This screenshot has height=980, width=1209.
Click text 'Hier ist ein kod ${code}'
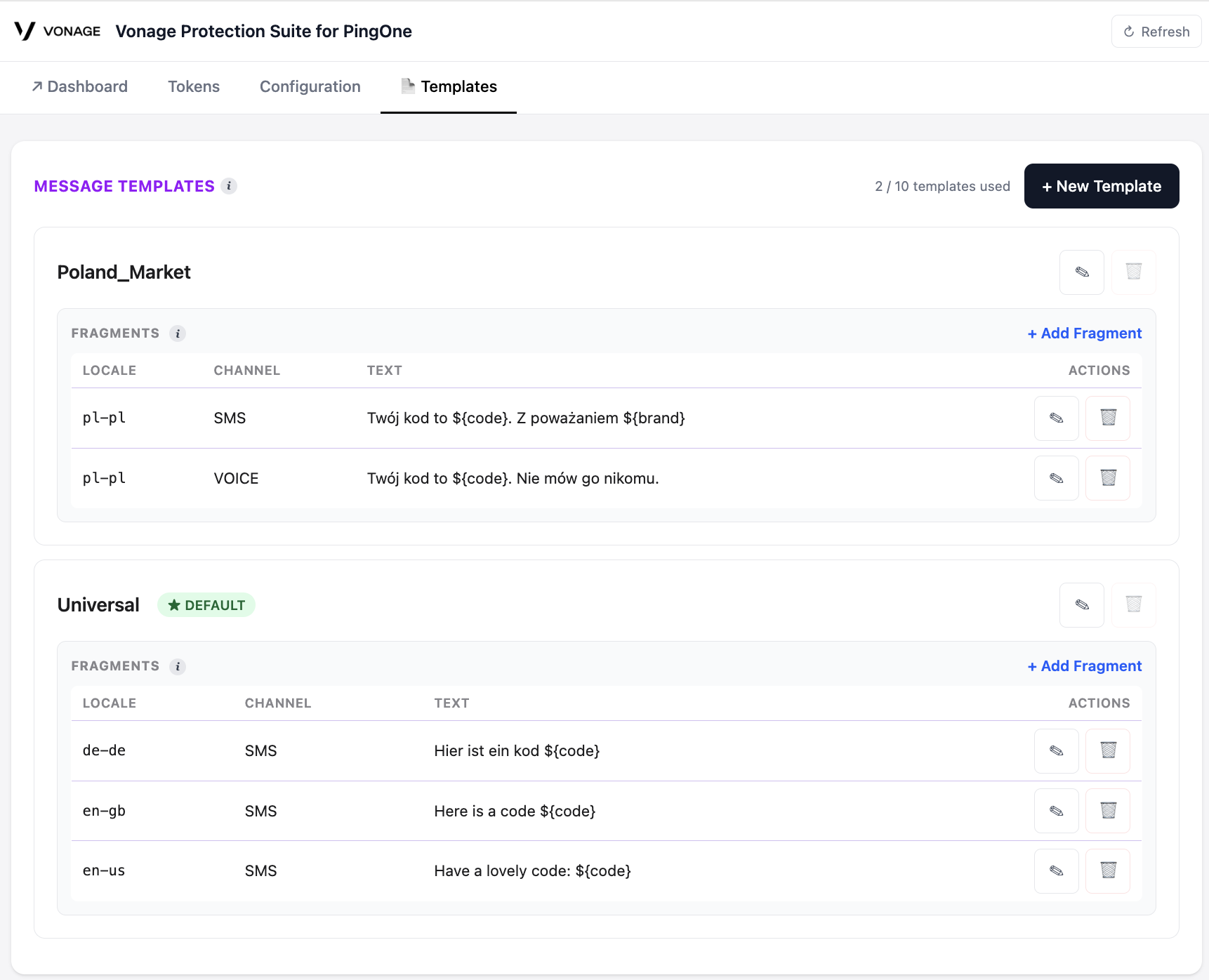517,751
